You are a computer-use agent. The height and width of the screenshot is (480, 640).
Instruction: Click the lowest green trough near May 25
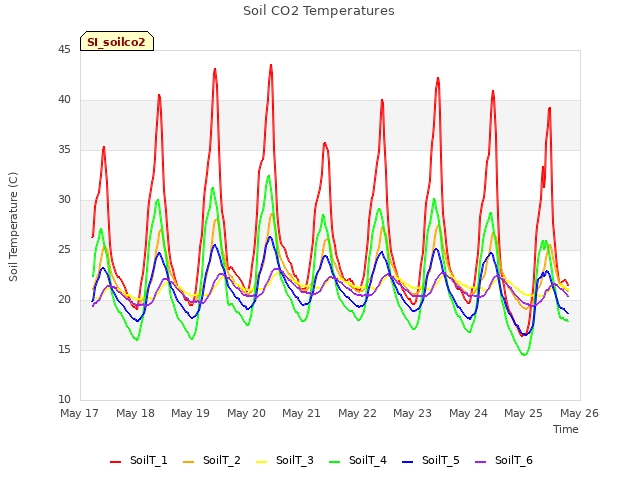524,354
